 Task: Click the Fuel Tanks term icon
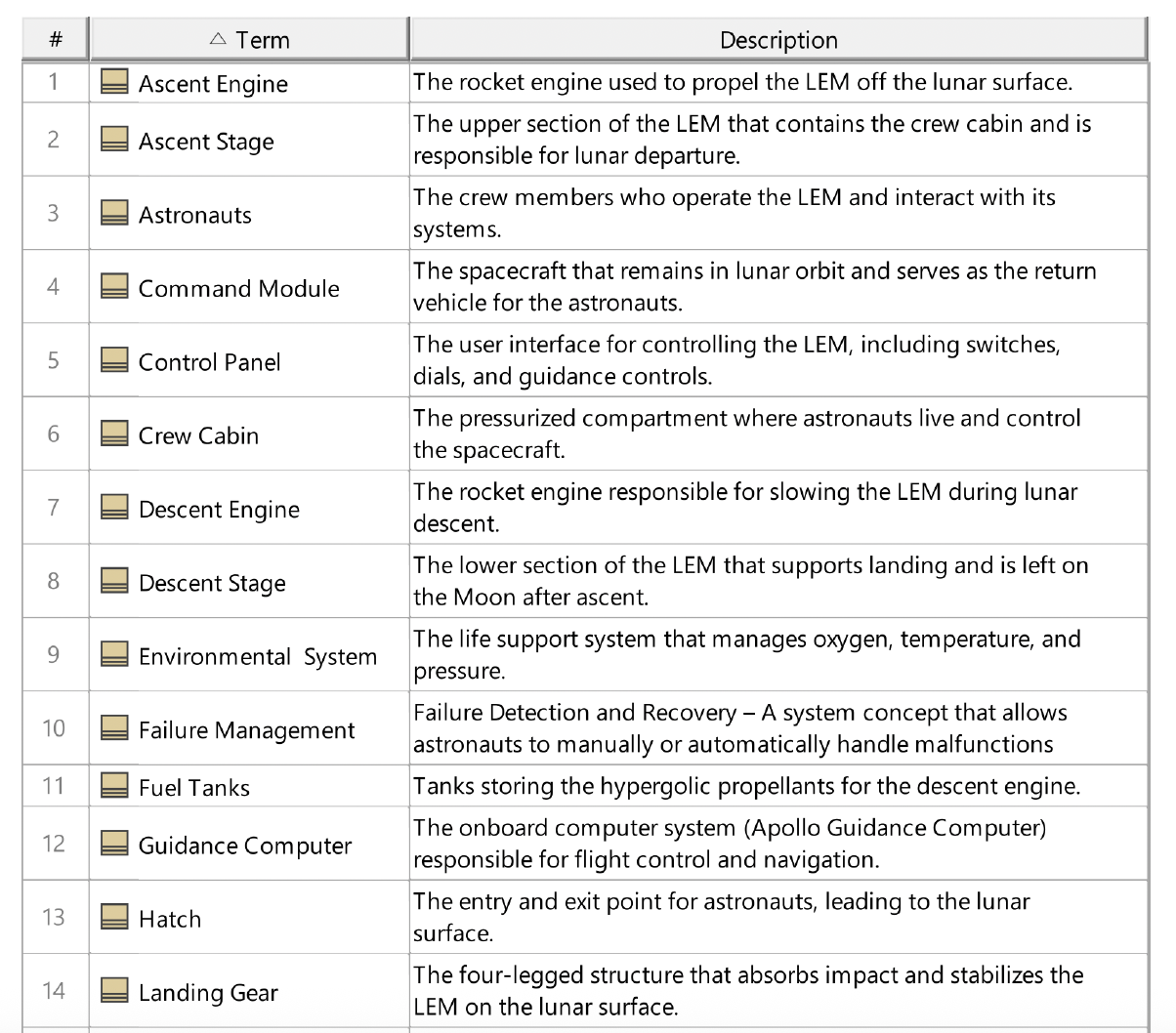click(x=113, y=787)
